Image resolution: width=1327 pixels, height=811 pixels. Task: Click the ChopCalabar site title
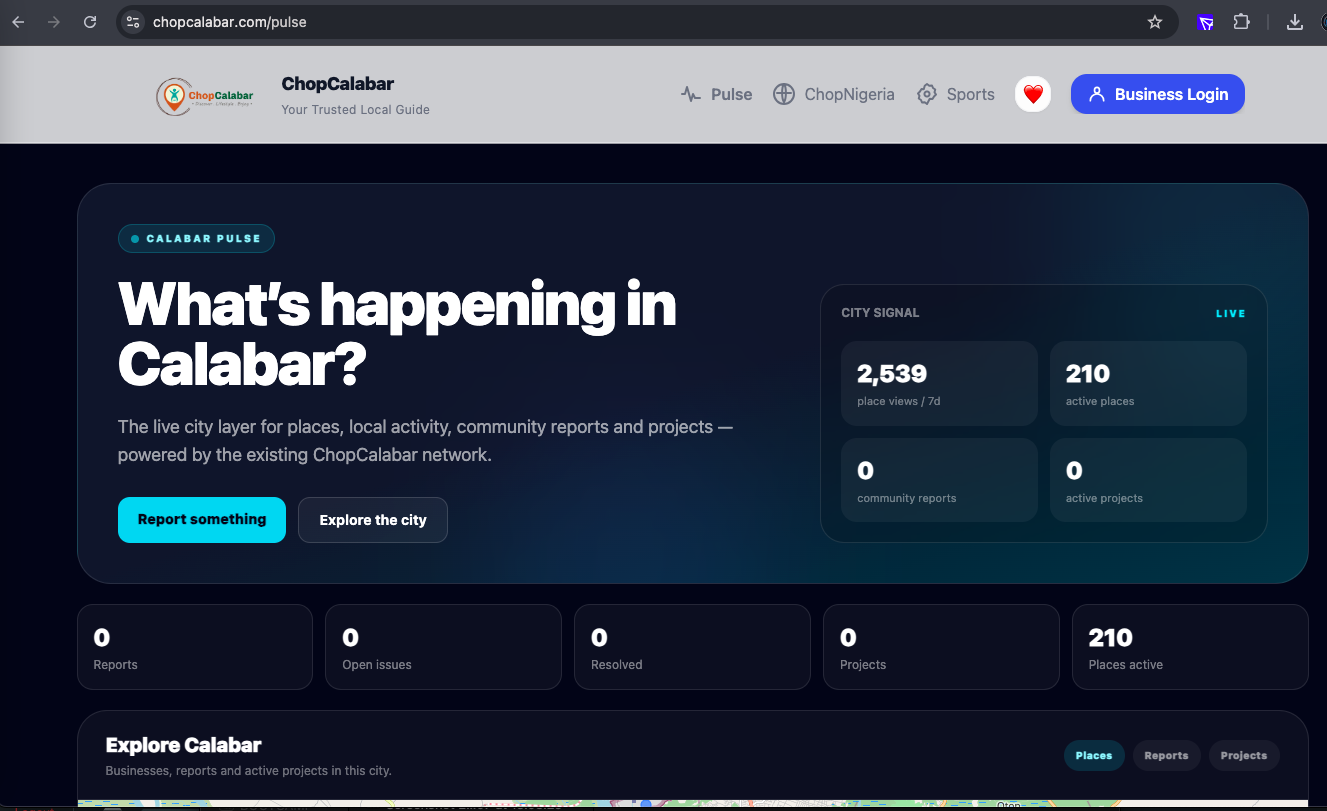click(338, 84)
